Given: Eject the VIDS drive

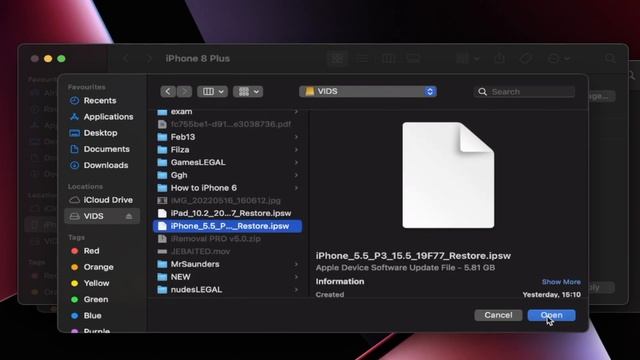Looking at the screenshot, I should point(129,216).
